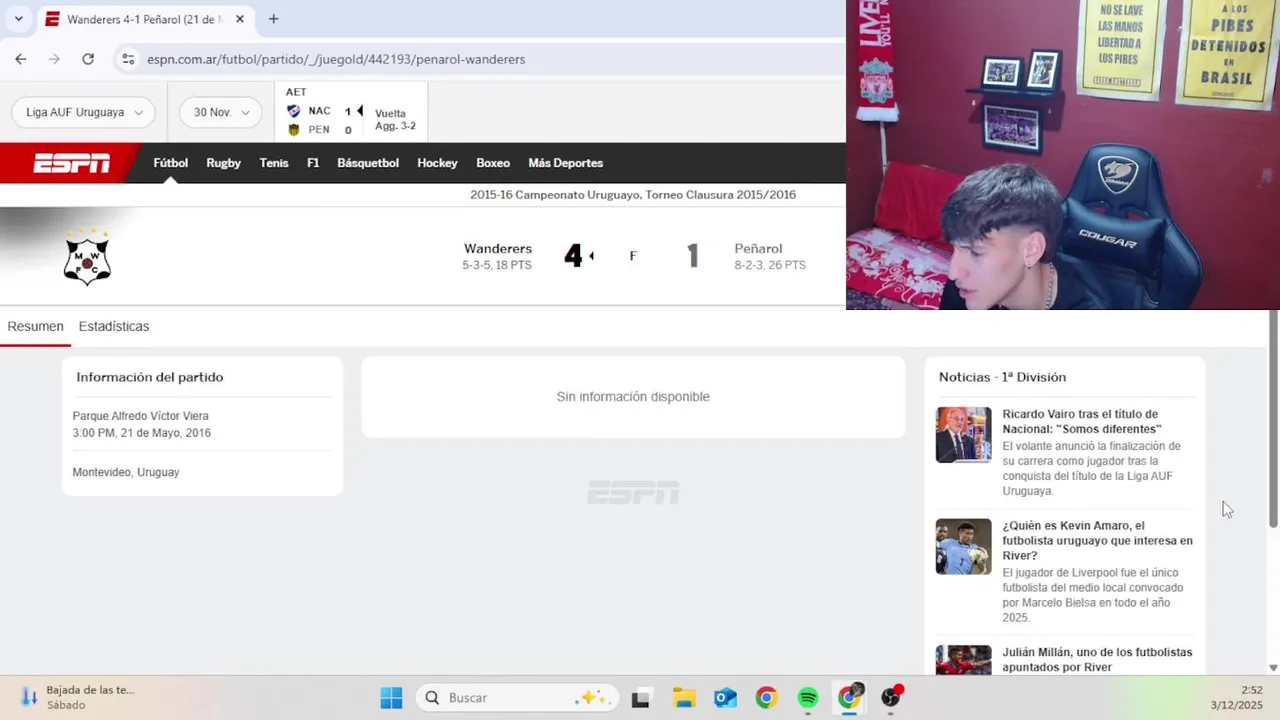This screenshot has width=1280, height=720.
Task: Click the Wanderers club crest
Action: 87,256
